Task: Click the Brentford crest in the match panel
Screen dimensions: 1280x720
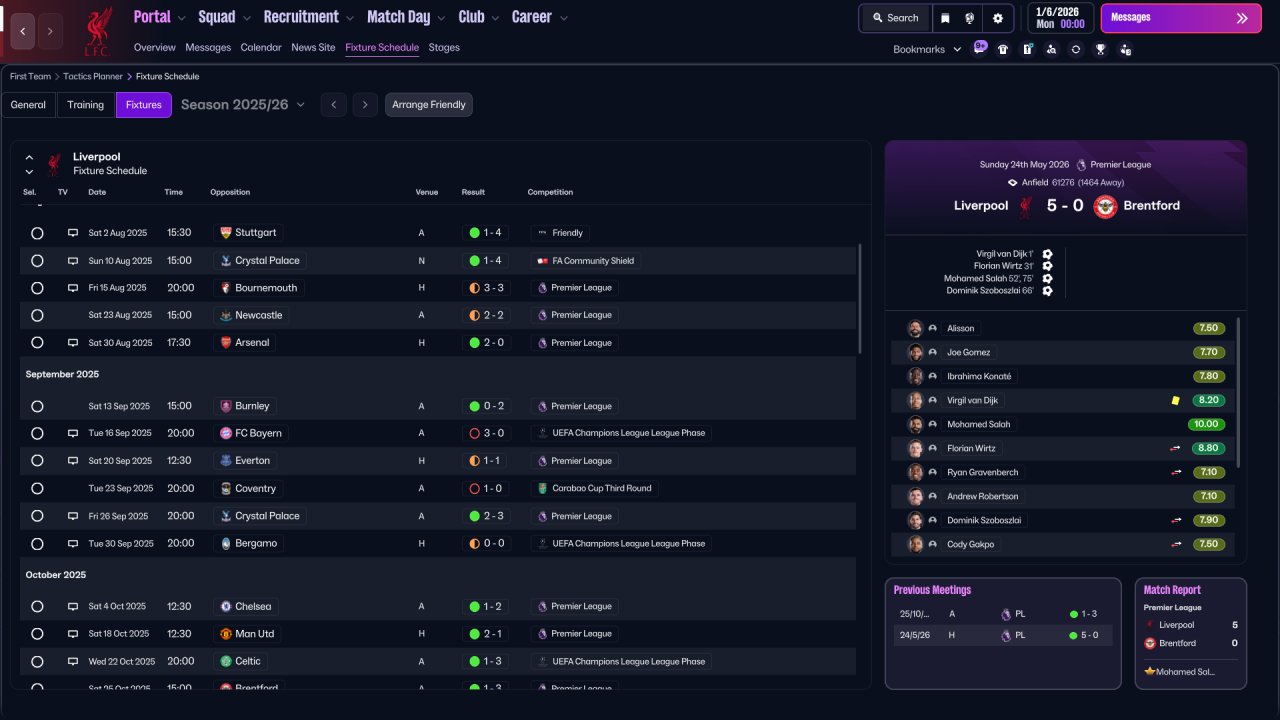Action: [x=1105, y=206]
